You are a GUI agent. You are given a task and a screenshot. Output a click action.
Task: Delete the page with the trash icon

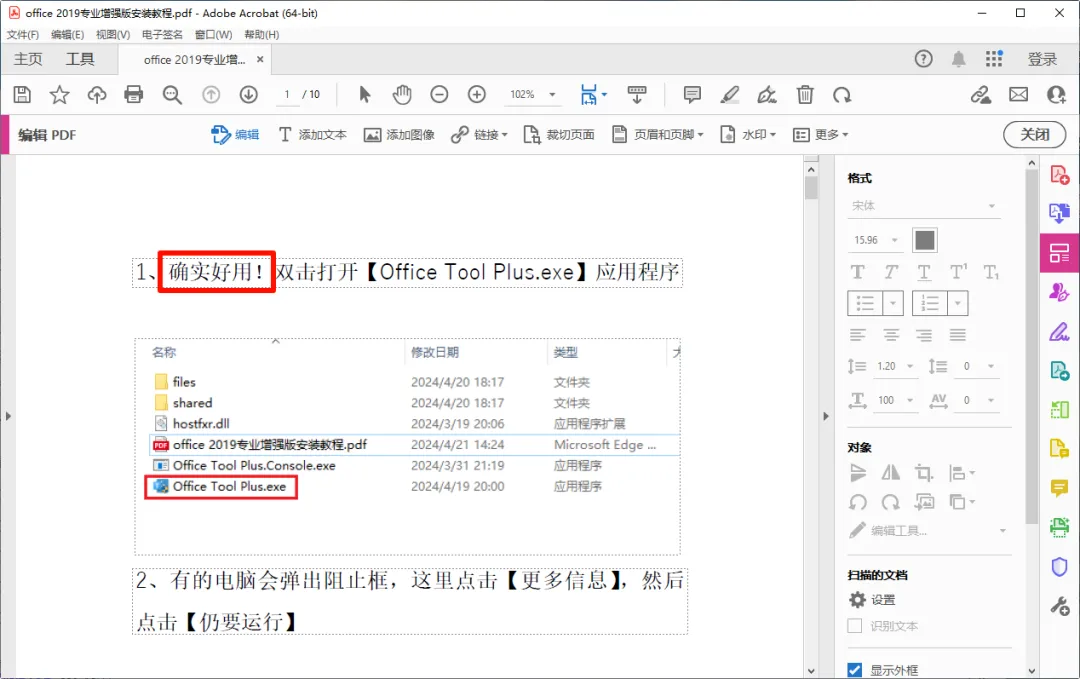click(x=804, y=94)
